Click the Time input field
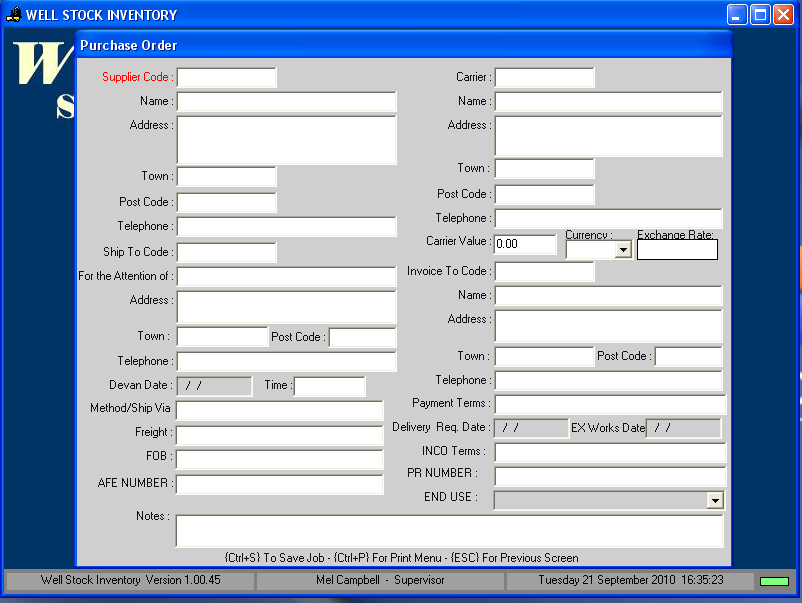 click(330, 386)
